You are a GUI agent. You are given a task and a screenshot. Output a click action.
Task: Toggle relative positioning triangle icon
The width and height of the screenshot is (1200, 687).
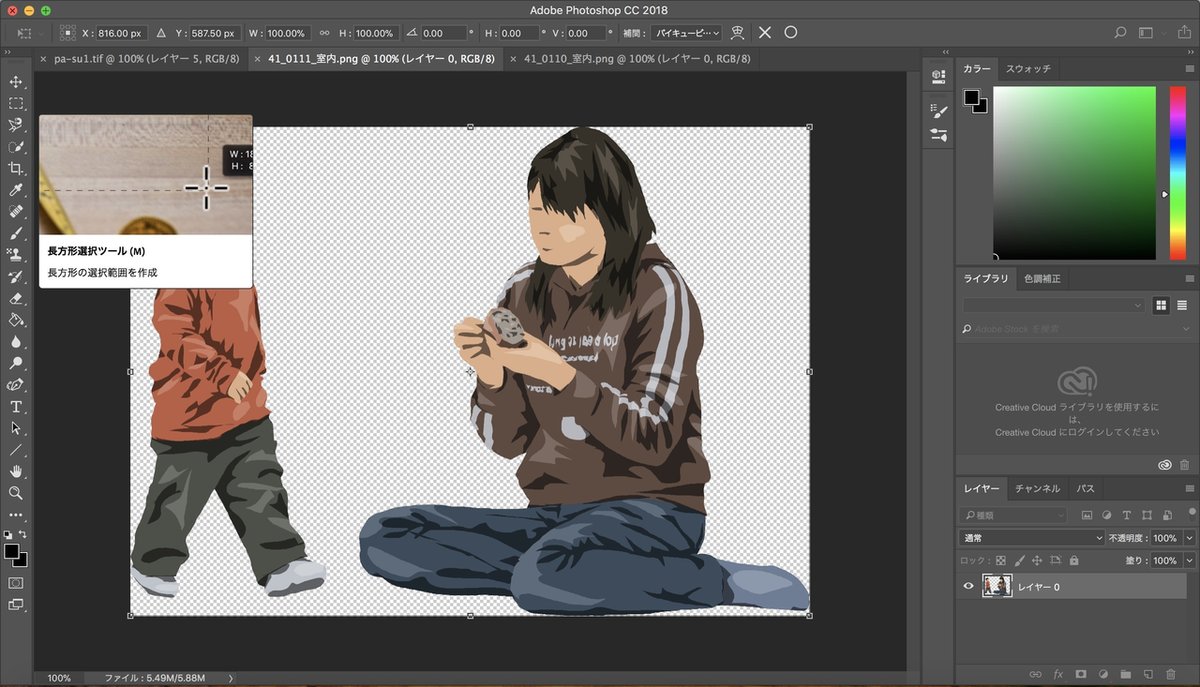pyautogui.click(x=163, y=33)
